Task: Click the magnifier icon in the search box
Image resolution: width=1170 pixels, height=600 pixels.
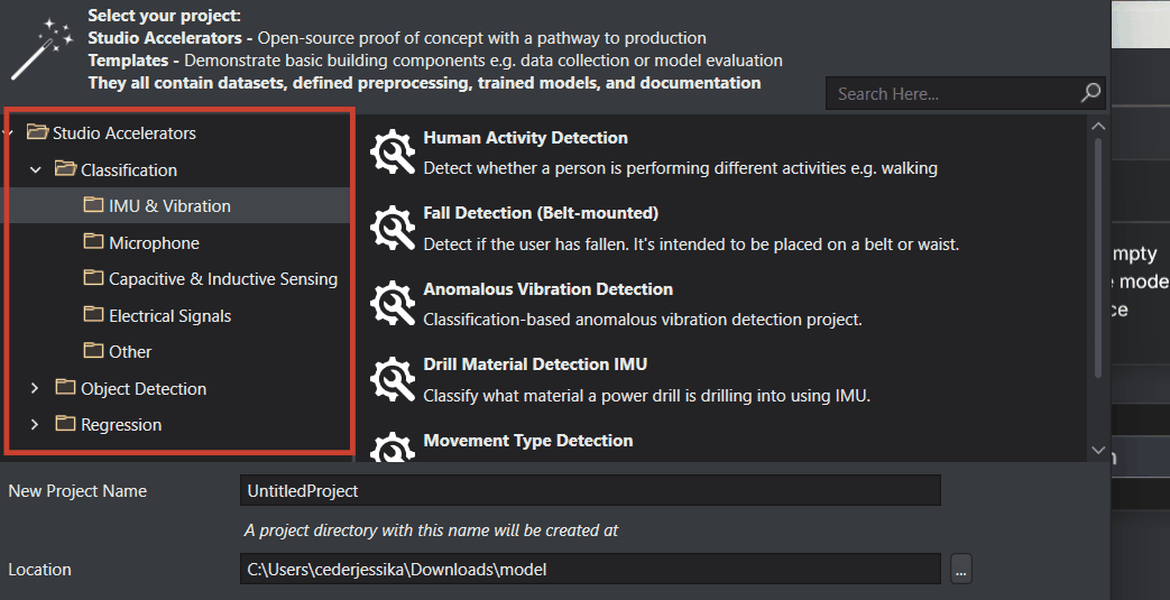Action: (x=1090, y=93)
